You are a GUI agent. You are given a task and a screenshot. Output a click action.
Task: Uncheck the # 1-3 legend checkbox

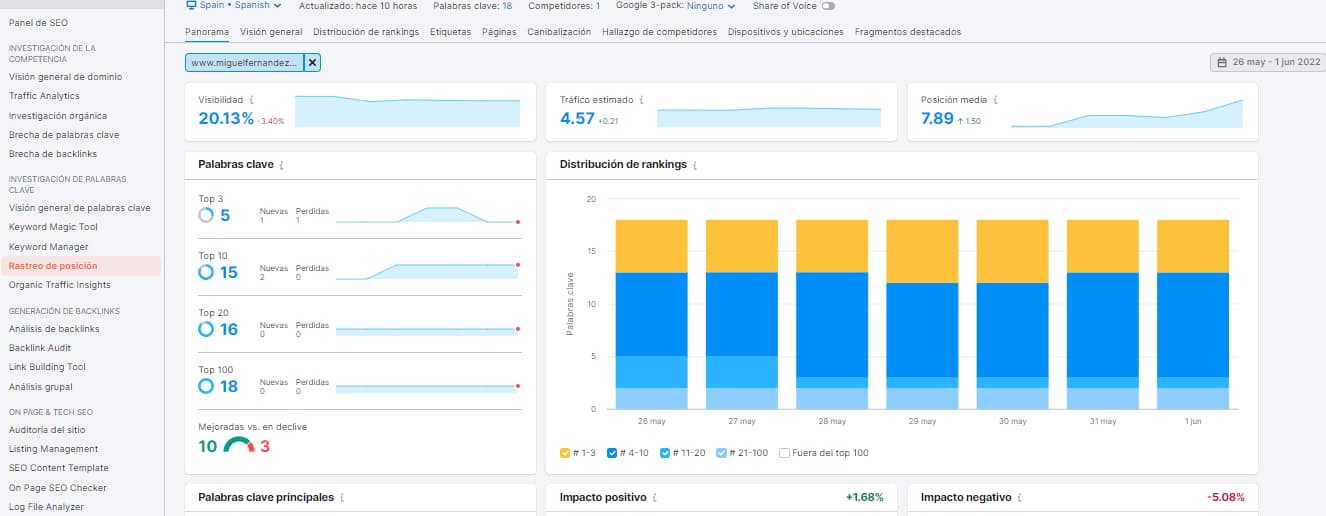coord(565,453)
